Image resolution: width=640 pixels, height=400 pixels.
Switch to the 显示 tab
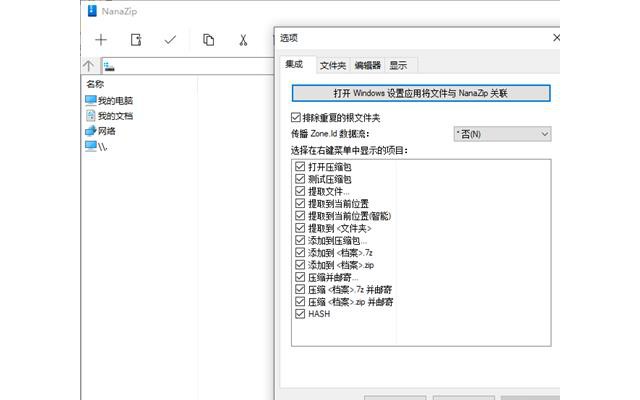[x=398, y=65]
